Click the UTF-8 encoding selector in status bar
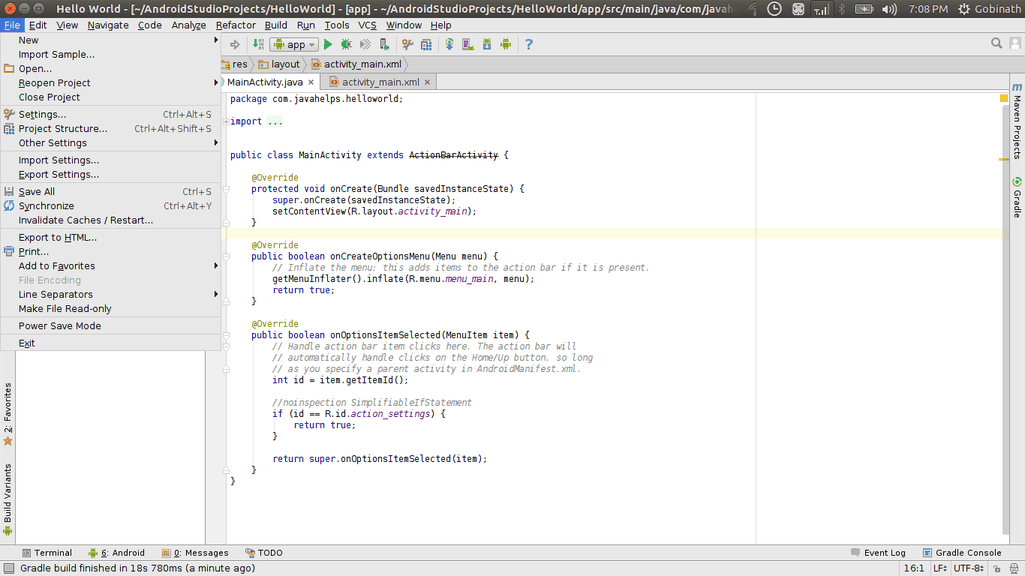The height and width of the screenshot is (576, 1025). [x=968, y=569]
